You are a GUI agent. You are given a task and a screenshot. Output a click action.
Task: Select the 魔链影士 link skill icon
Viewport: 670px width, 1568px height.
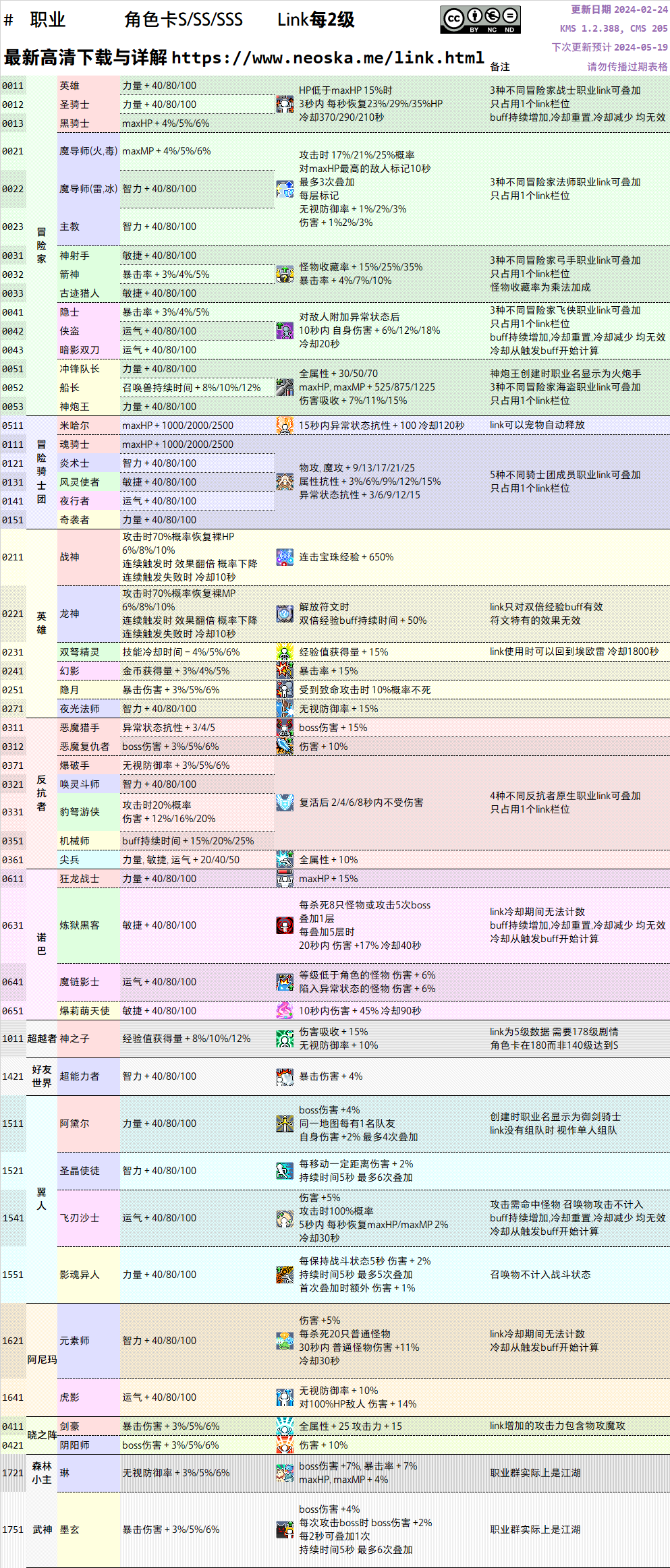(x=285, y=982)
